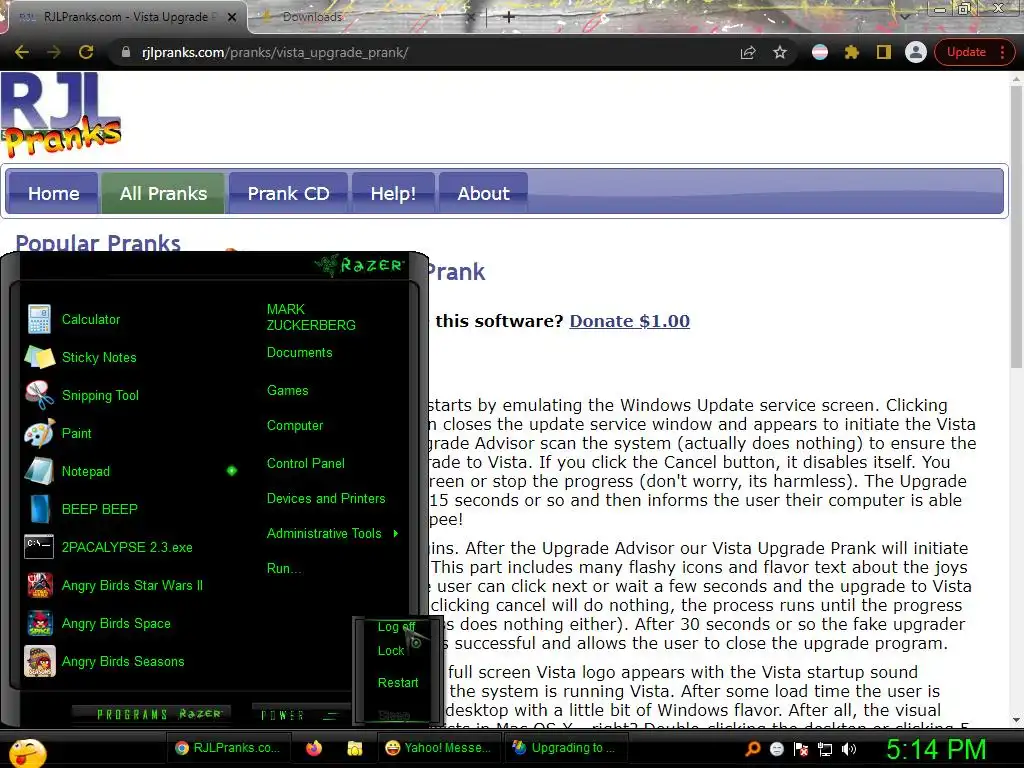This screenshot has height=768, width=1024.
Task: Reload the page with the refresh icon
Action: tap(86, 52)
